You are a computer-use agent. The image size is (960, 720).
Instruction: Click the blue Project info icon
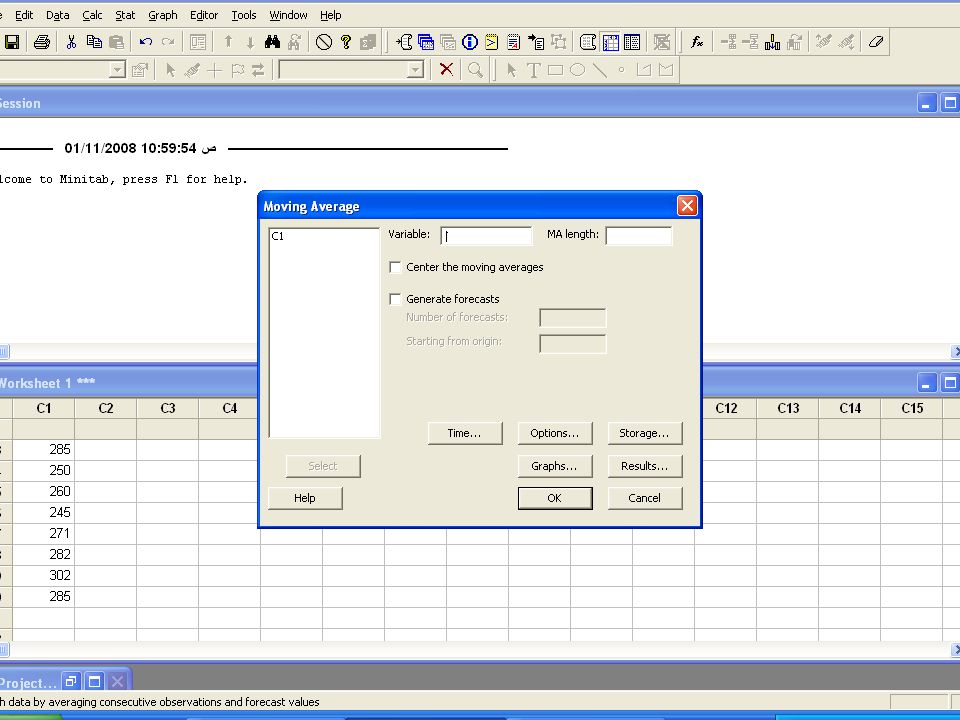point(470,42)
